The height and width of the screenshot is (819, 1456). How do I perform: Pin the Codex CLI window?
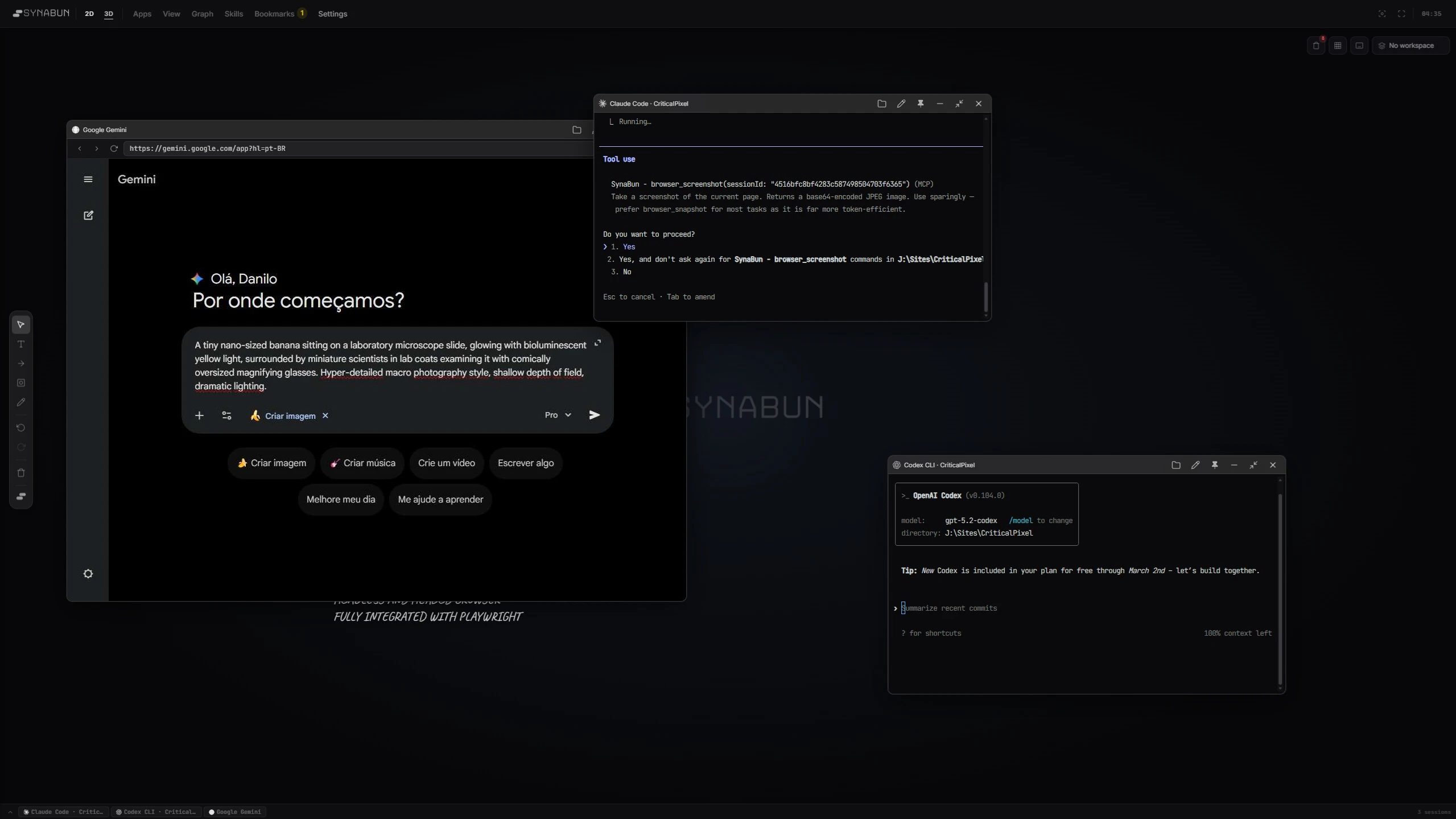tap(1214, 464)
